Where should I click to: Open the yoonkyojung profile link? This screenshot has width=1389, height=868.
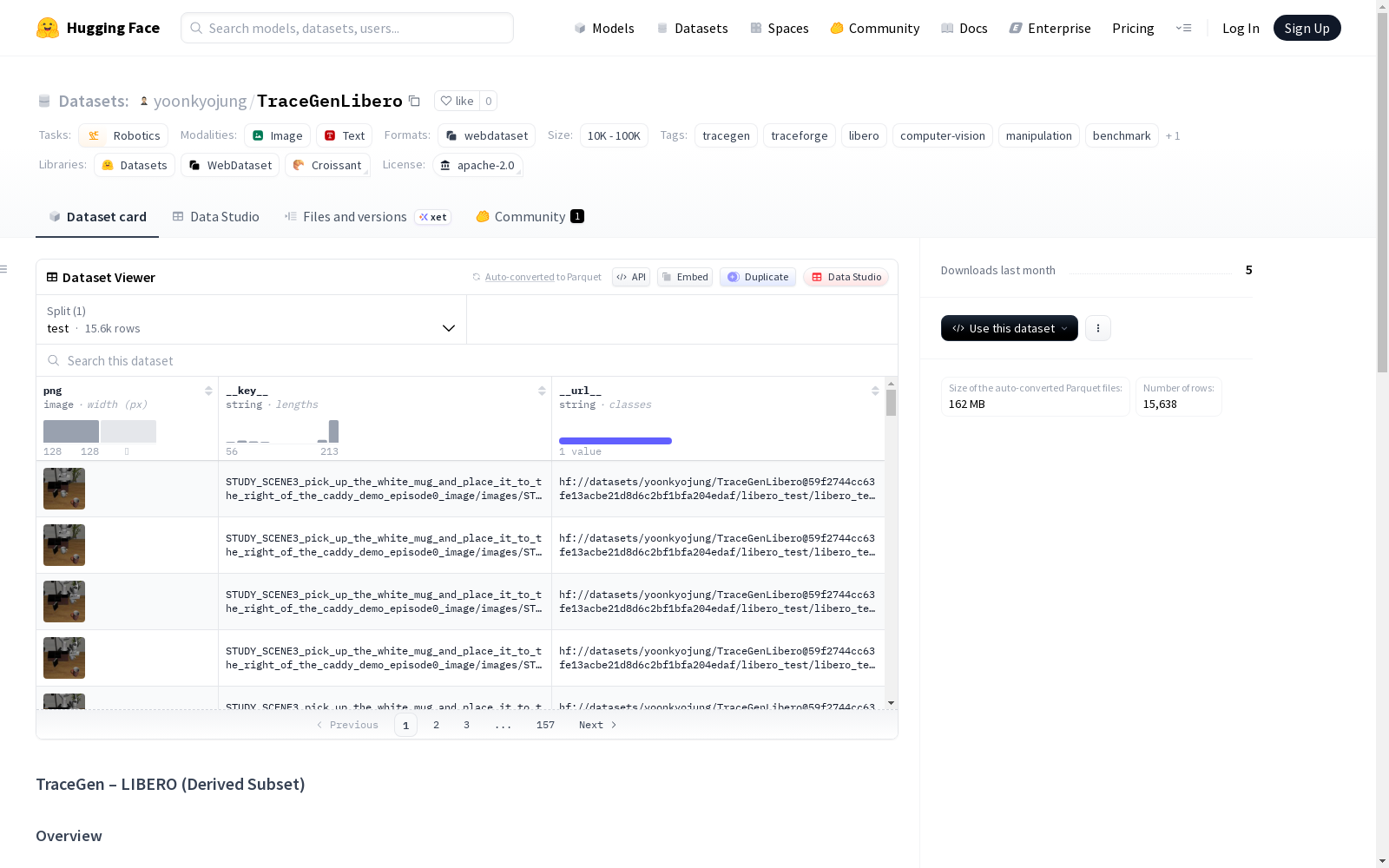[201, 102]
